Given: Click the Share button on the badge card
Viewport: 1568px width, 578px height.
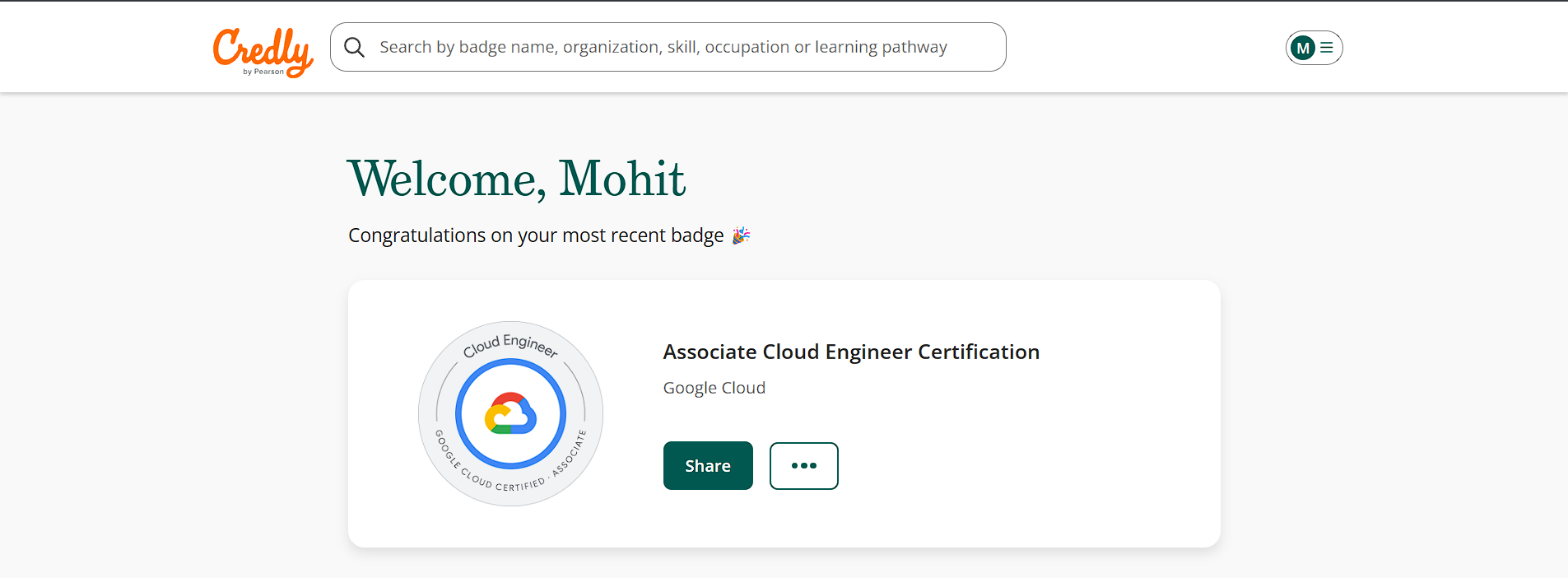Looking at the screenshot, I should tap(708, 466).
